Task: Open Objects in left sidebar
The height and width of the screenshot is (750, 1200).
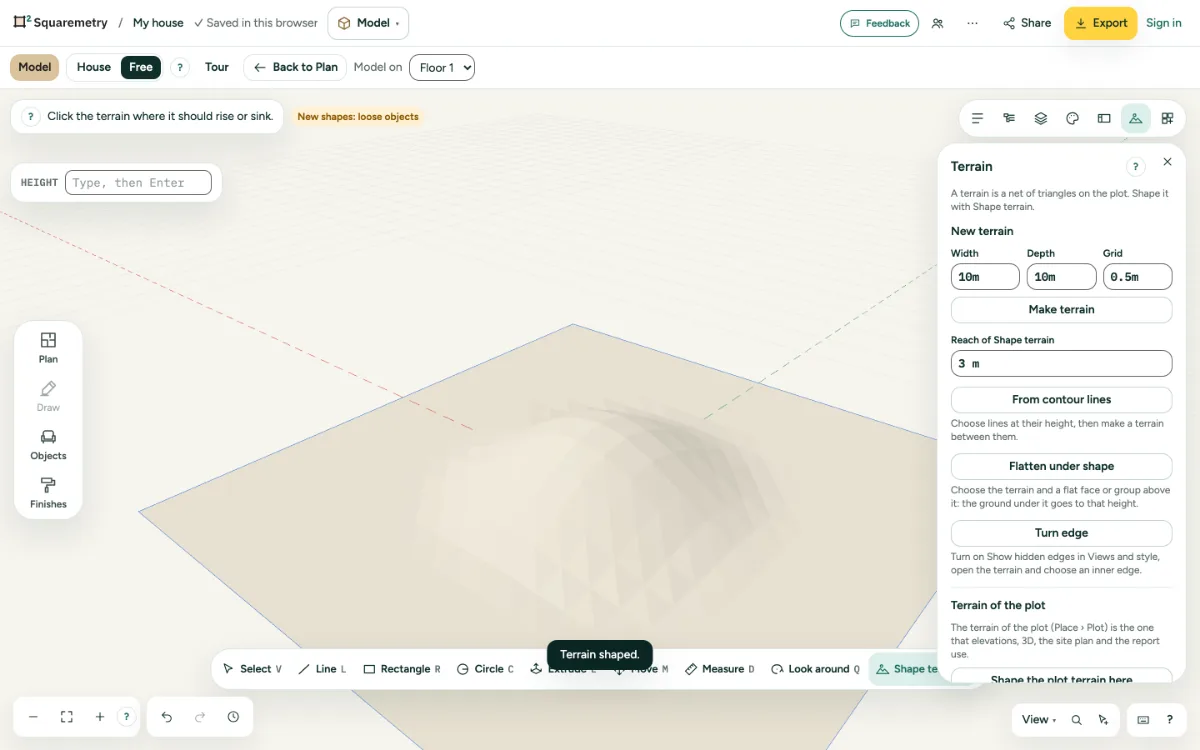Action: tap(48, 444)
